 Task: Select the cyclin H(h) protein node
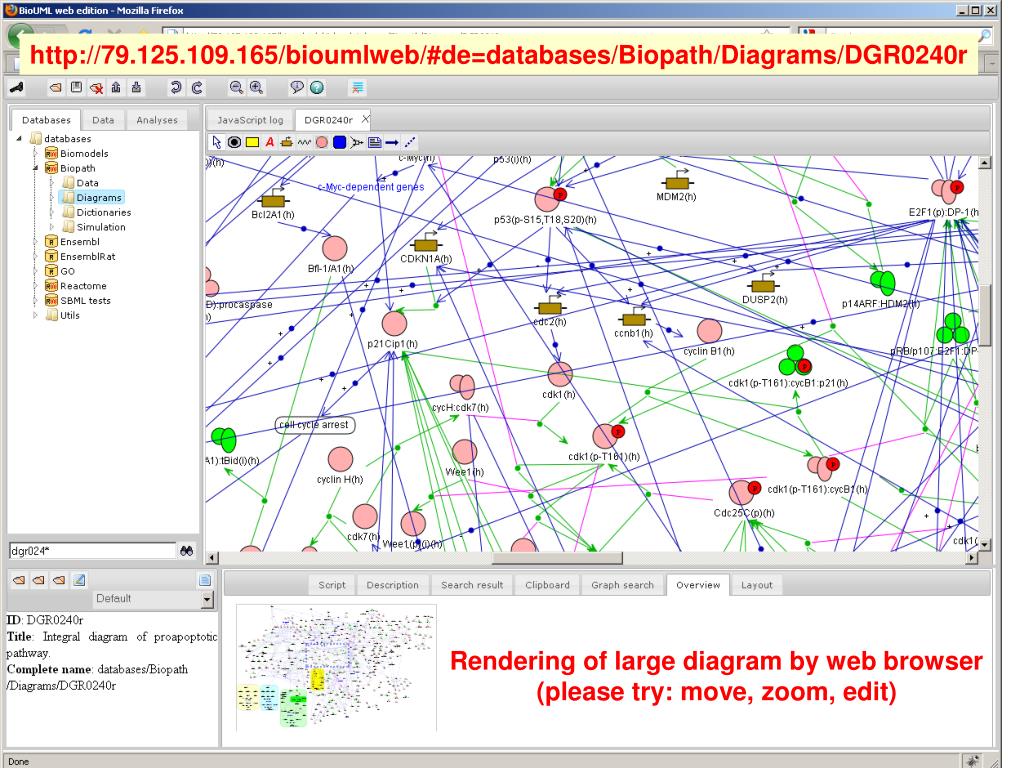(x=340, y=466)
